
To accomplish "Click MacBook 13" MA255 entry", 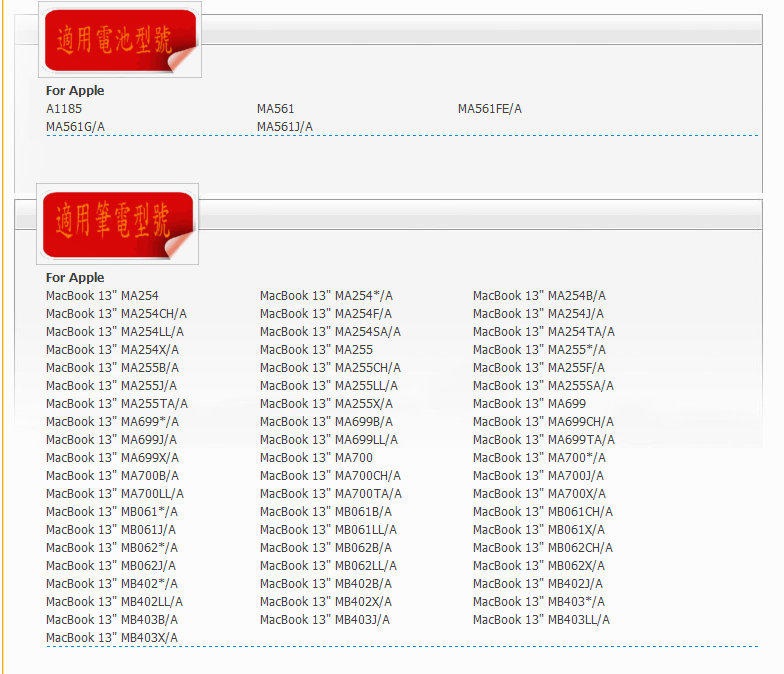I will 316,350.
